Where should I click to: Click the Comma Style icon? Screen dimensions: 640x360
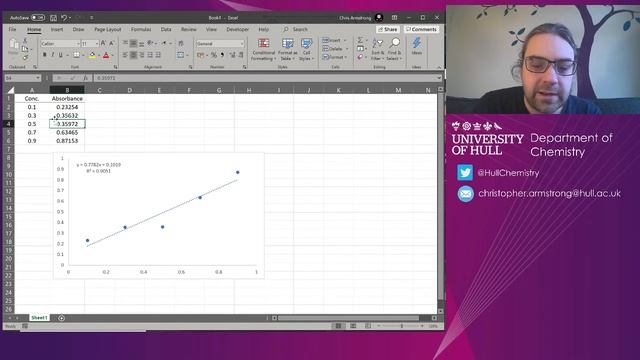pos(222,55)
